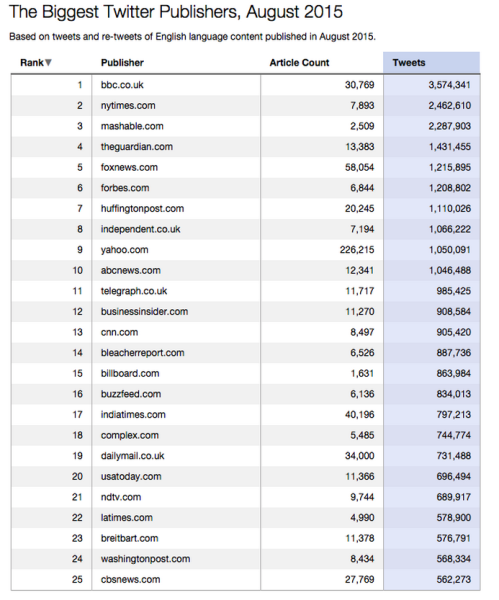Viewport: 499px width, 600px height.
Task: Select buzzfeed.com in the table
Action: pyautogui.click(x=131, y=394)
